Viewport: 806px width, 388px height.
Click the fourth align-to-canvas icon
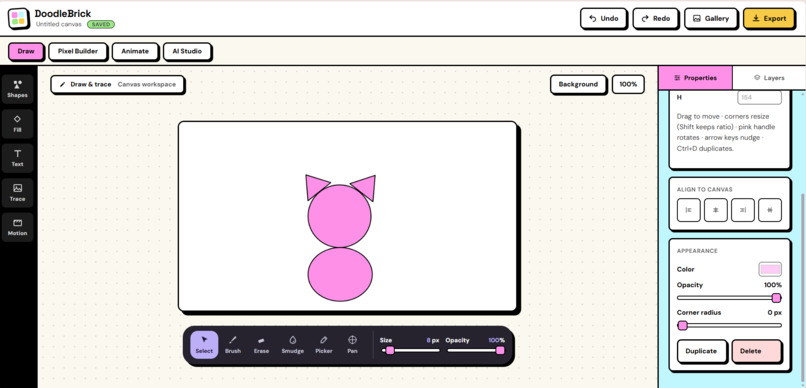pos(770,210)
